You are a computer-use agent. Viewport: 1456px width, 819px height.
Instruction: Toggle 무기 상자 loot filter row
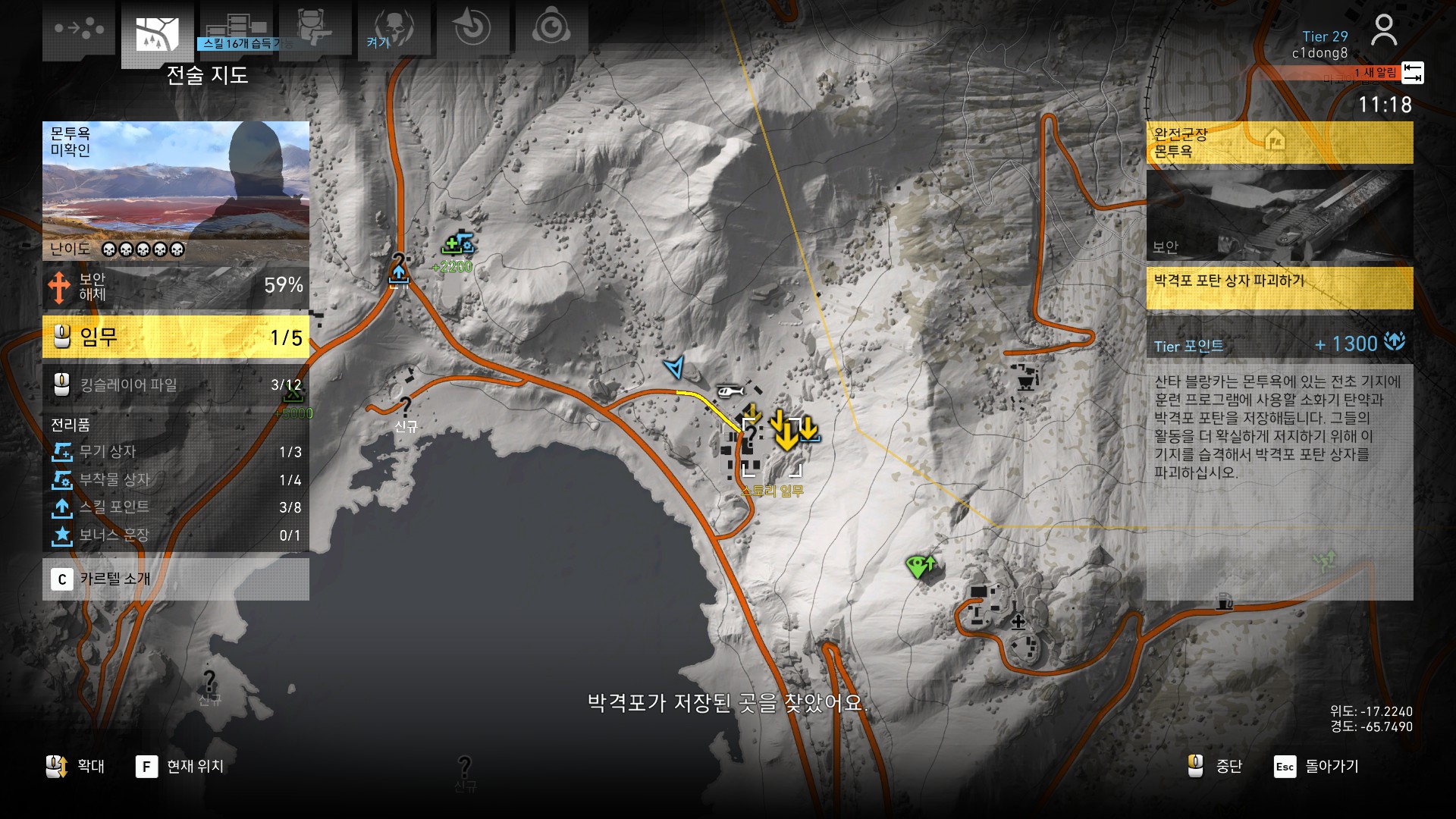(176, 452)
